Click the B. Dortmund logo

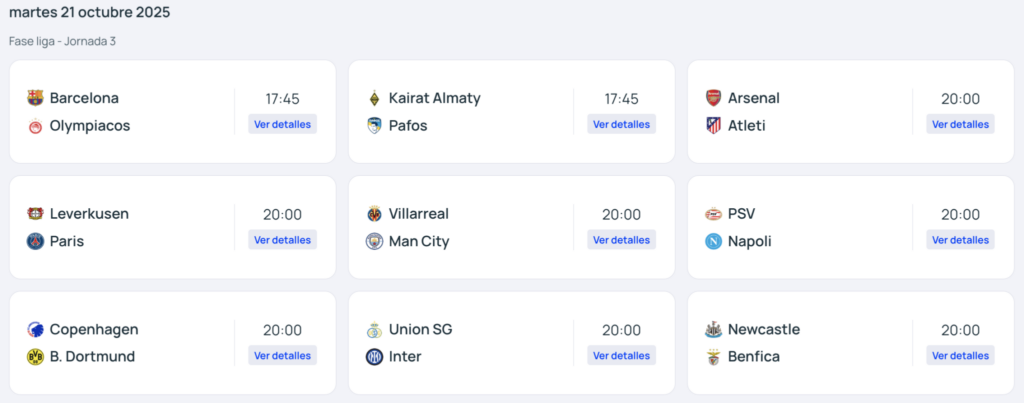(x=36, y=357)
